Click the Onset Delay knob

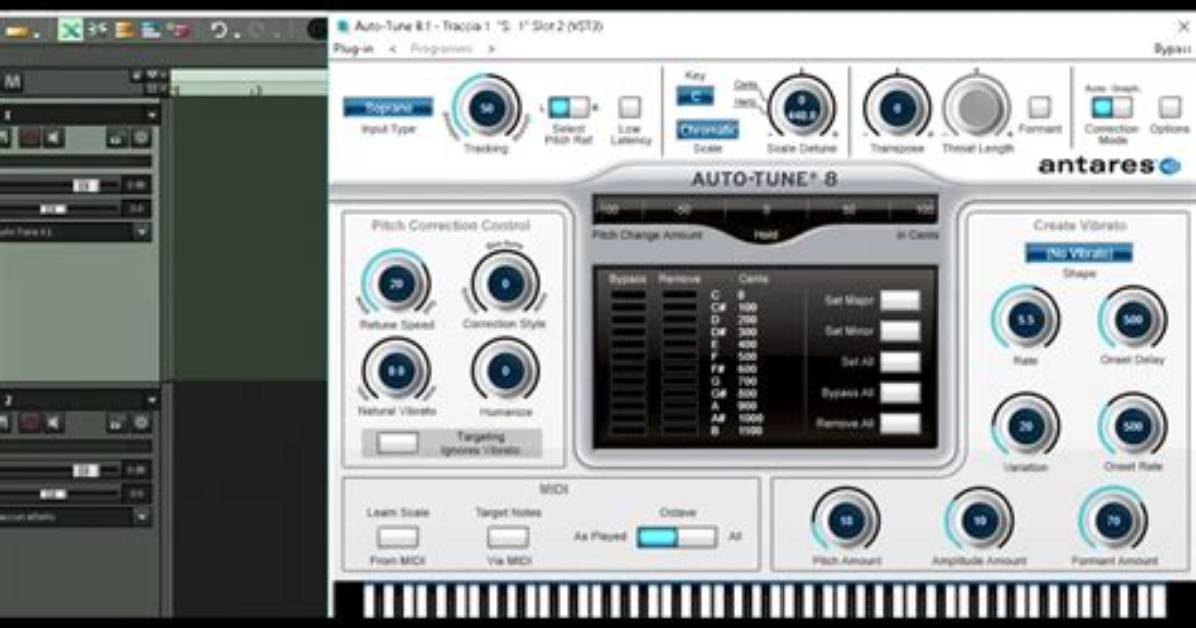point(1133,320)
